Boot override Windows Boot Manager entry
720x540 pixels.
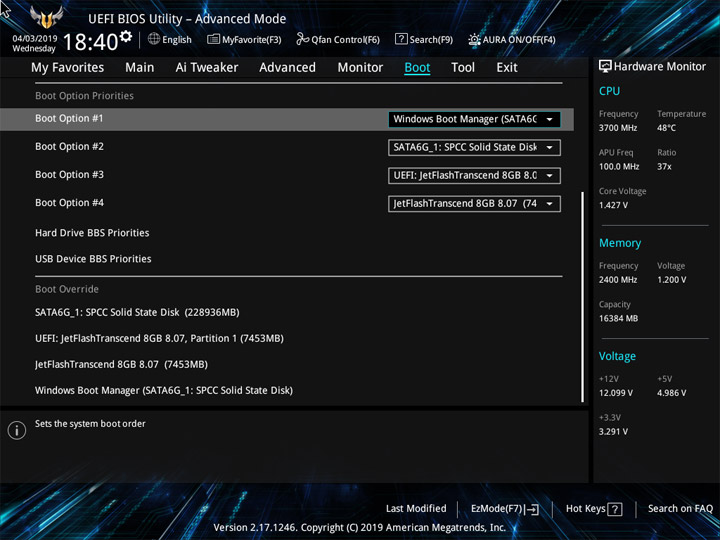[x=164, y=390]
